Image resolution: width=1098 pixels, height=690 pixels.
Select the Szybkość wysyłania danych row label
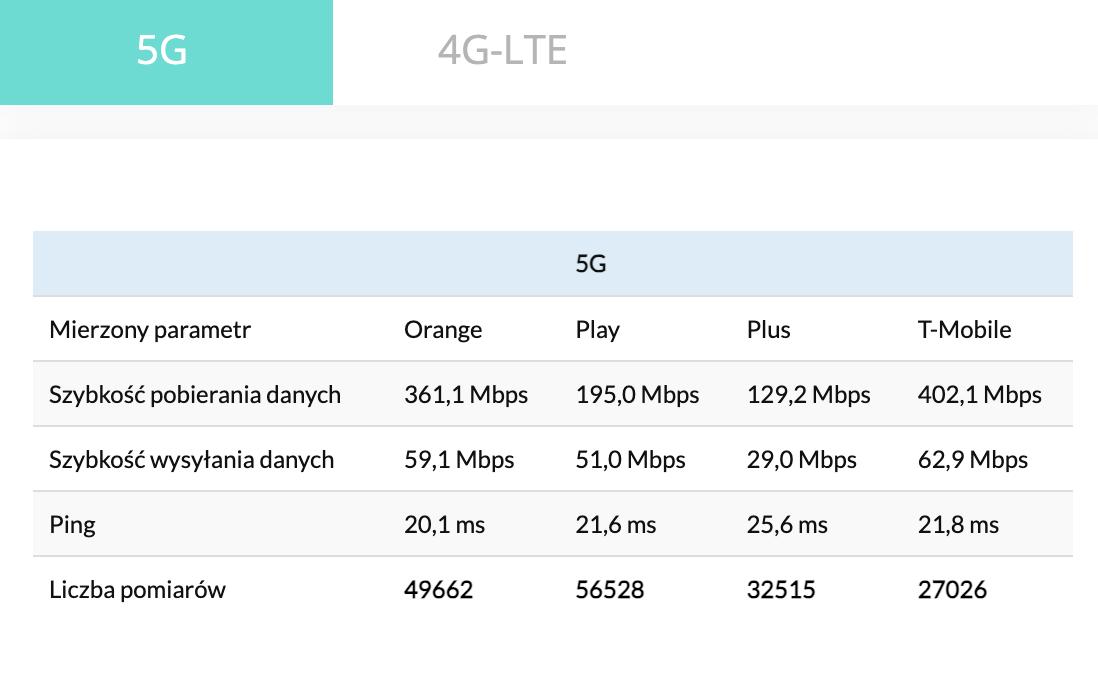point(191,460)
